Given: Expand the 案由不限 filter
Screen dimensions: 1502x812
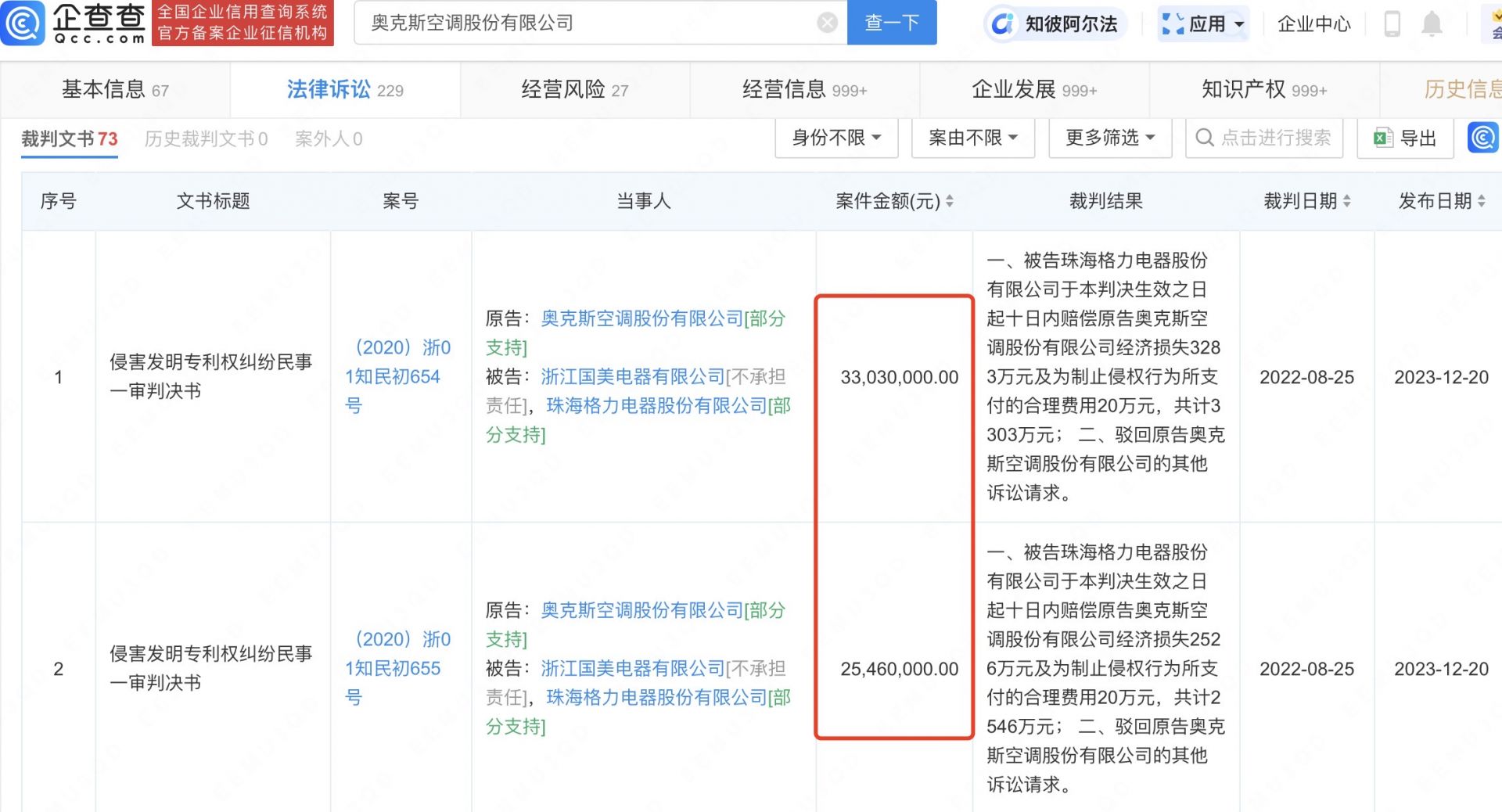Looking at the screenshot, I should 973,138.
